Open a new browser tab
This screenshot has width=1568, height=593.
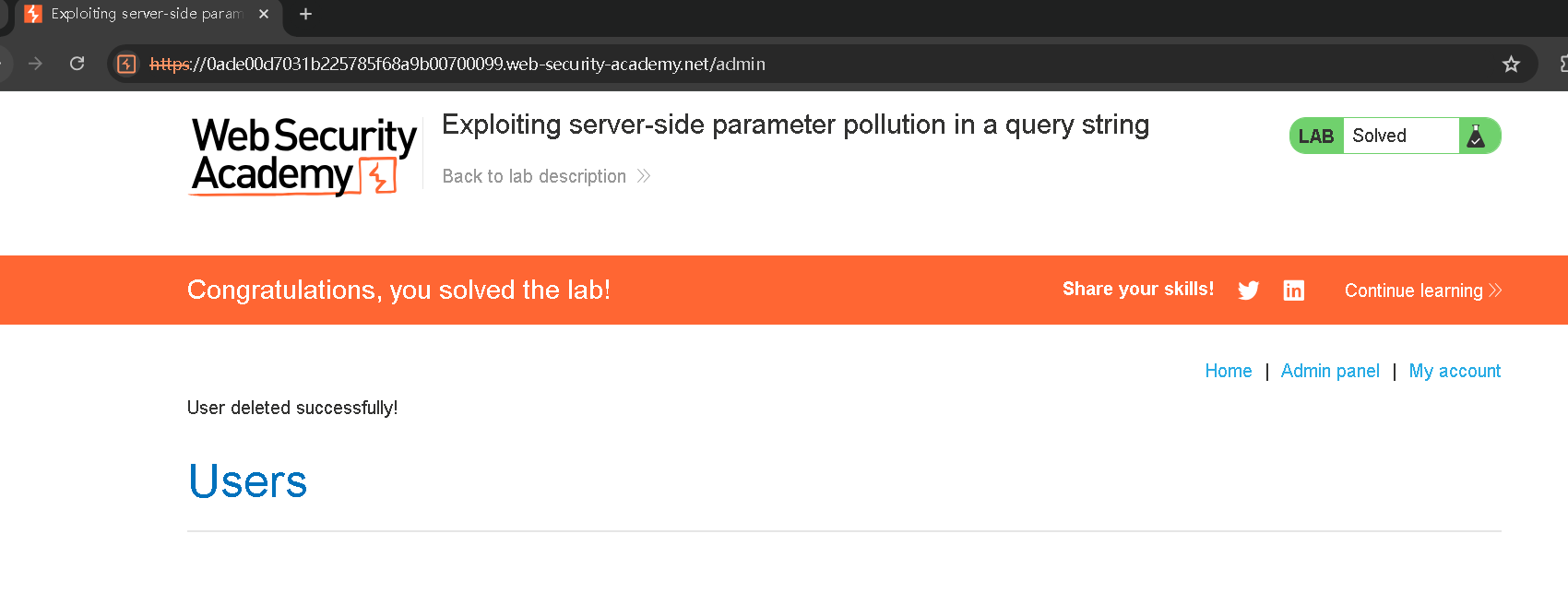306,14
